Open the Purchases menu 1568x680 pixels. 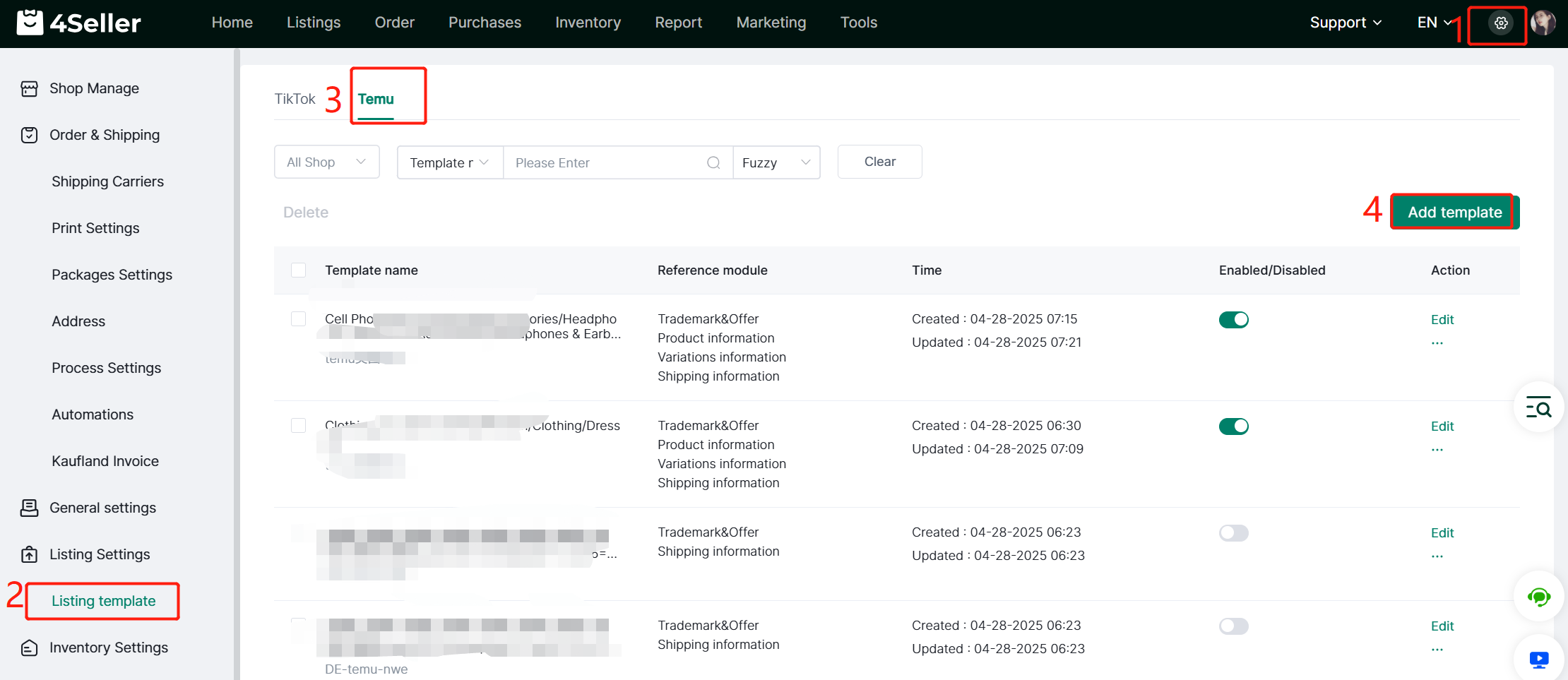tap(485, 23)
